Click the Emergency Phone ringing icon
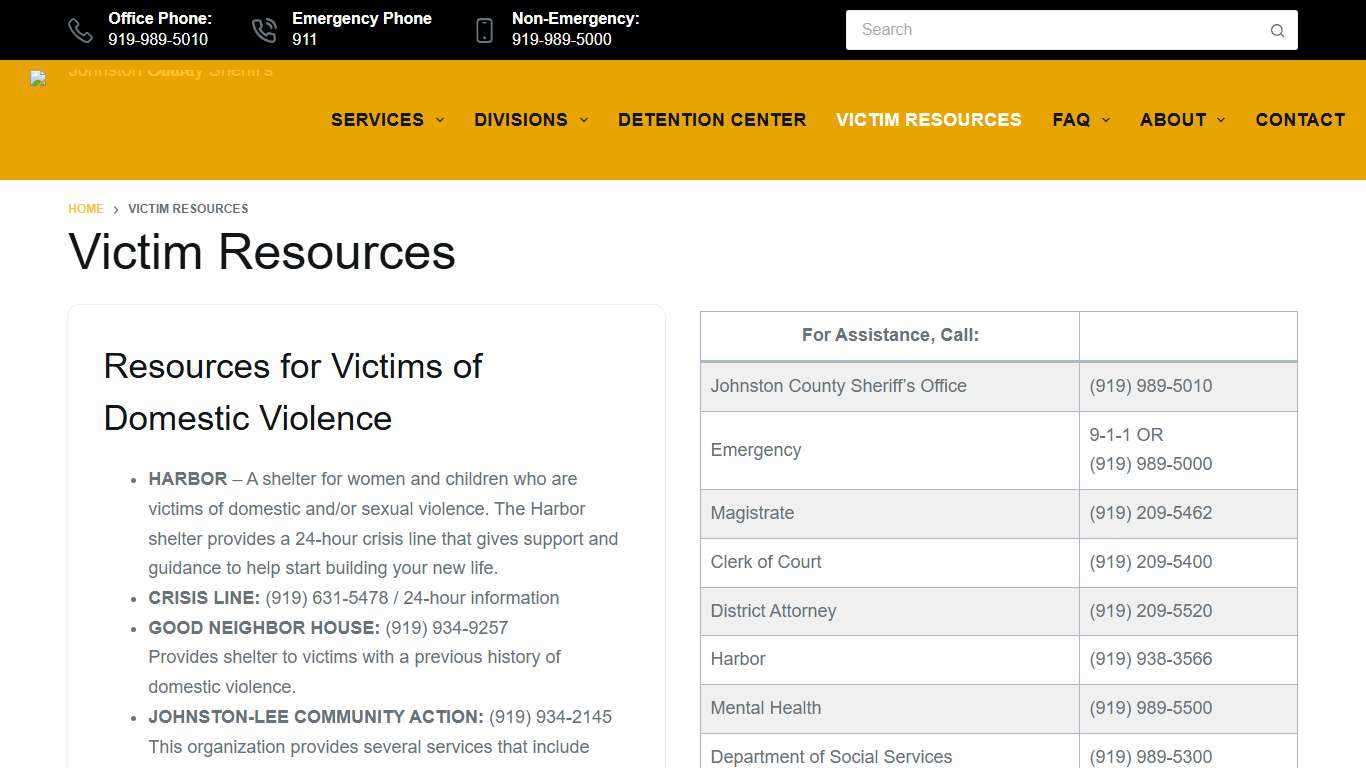The width and height of the screenshot is (1366, 768). click(x=264, y=29)
